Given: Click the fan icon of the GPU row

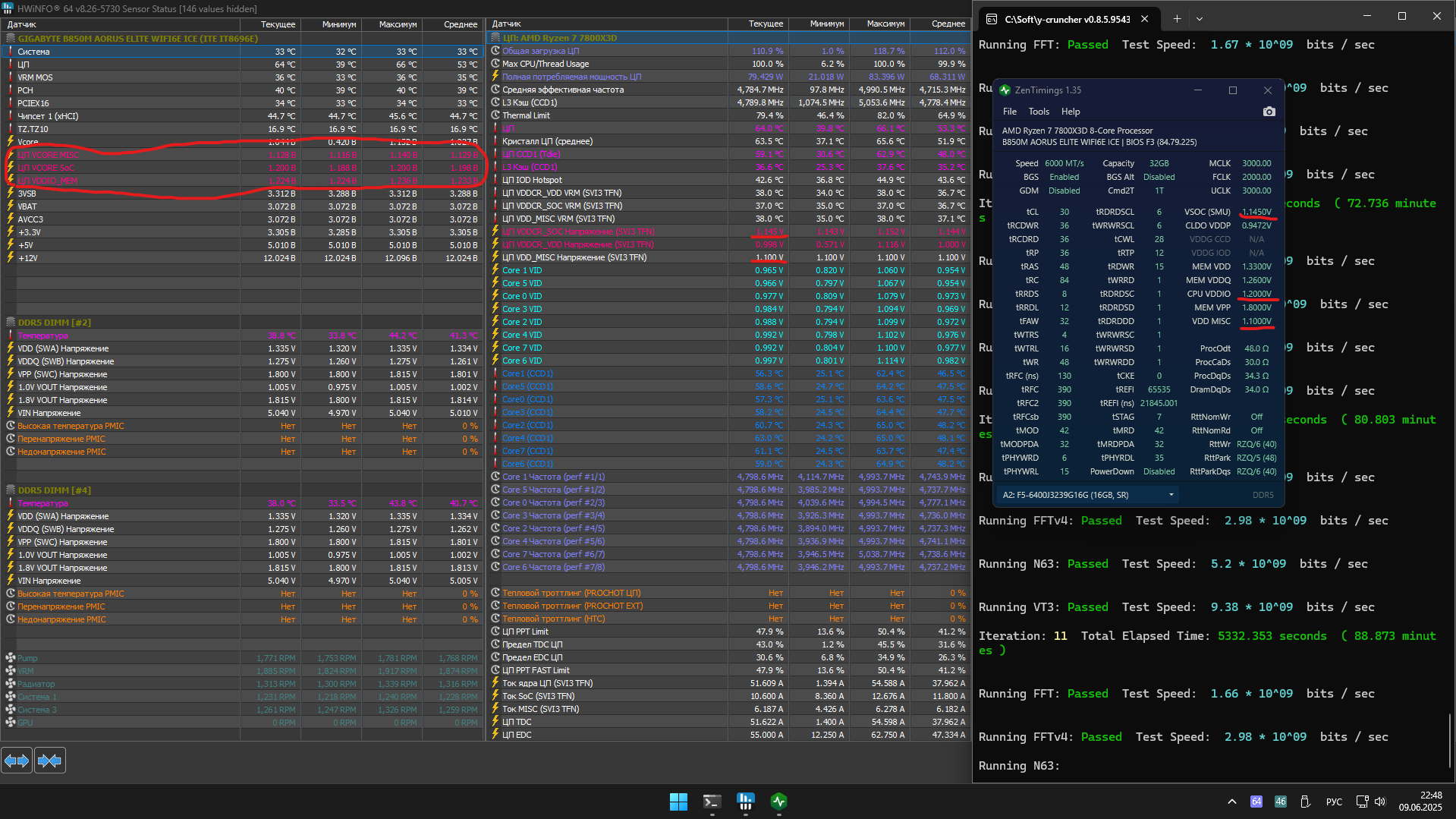Looking at the screenshot, I should coord(11,723).
